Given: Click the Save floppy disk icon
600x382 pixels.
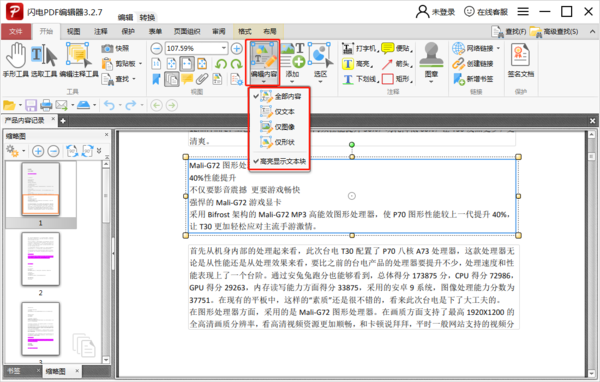Looking at the screenshot, I should [31, 105].
